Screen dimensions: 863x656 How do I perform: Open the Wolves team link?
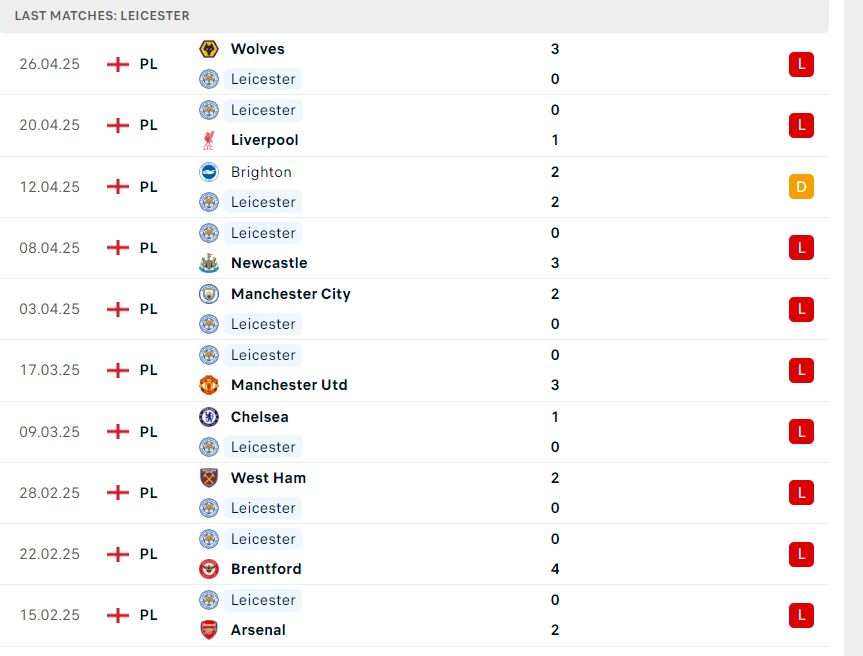pos(258,49)
